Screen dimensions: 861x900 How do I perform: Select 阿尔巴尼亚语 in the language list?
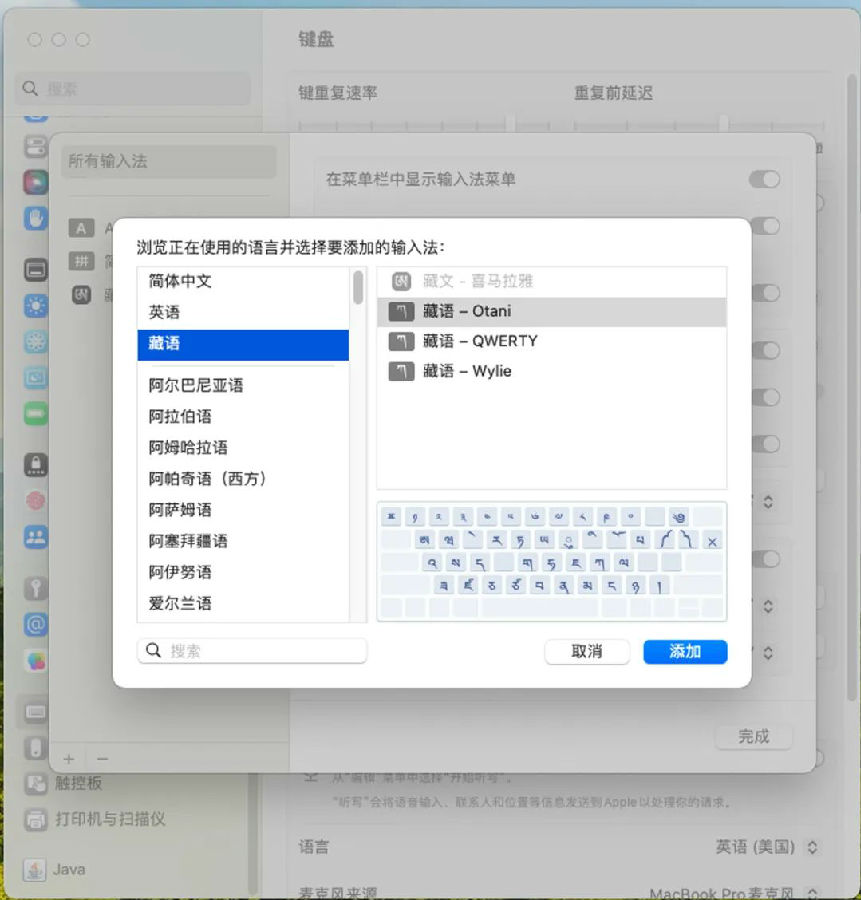coord(243,385)
